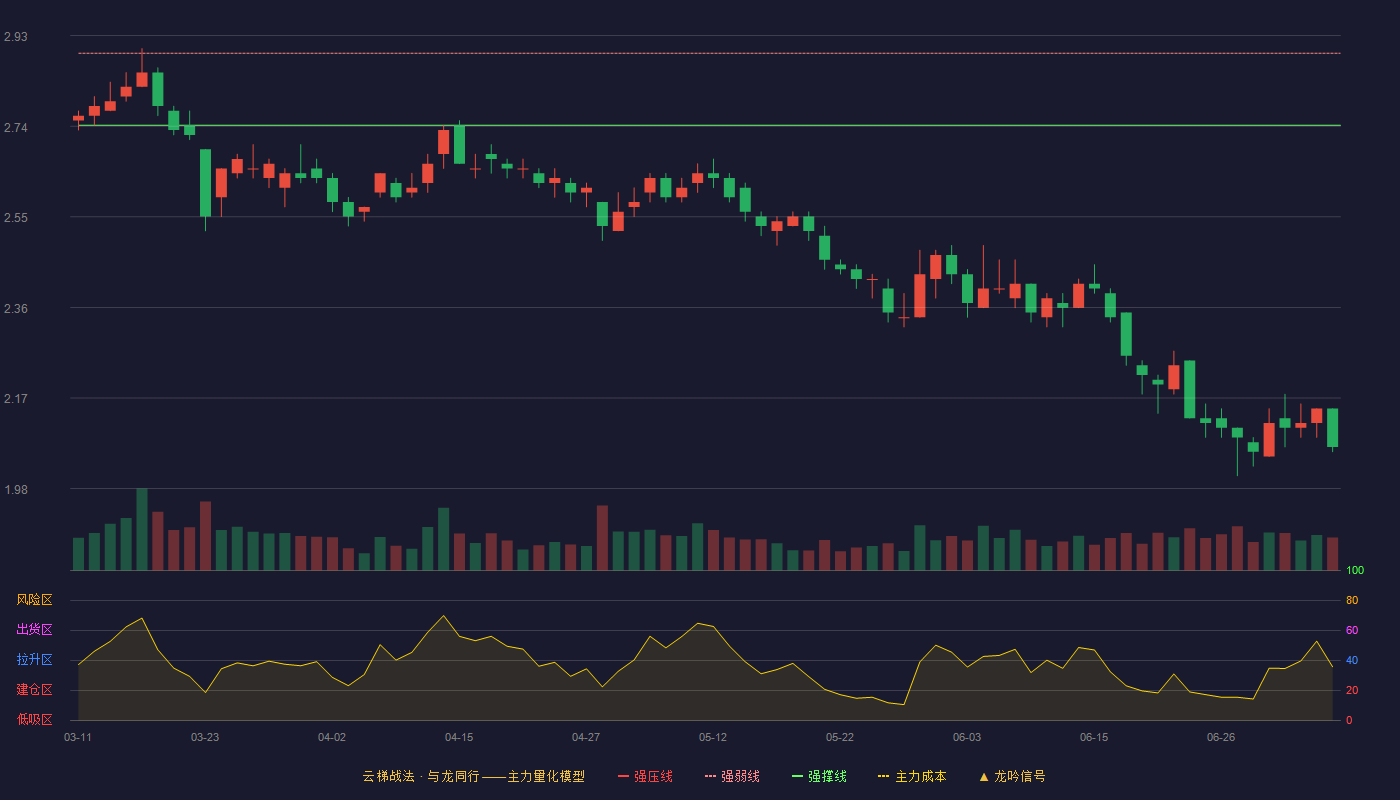Click the 2.74 price axis label
The width and height of the screenshot is (1400, 800).
[x=16, y=127]
